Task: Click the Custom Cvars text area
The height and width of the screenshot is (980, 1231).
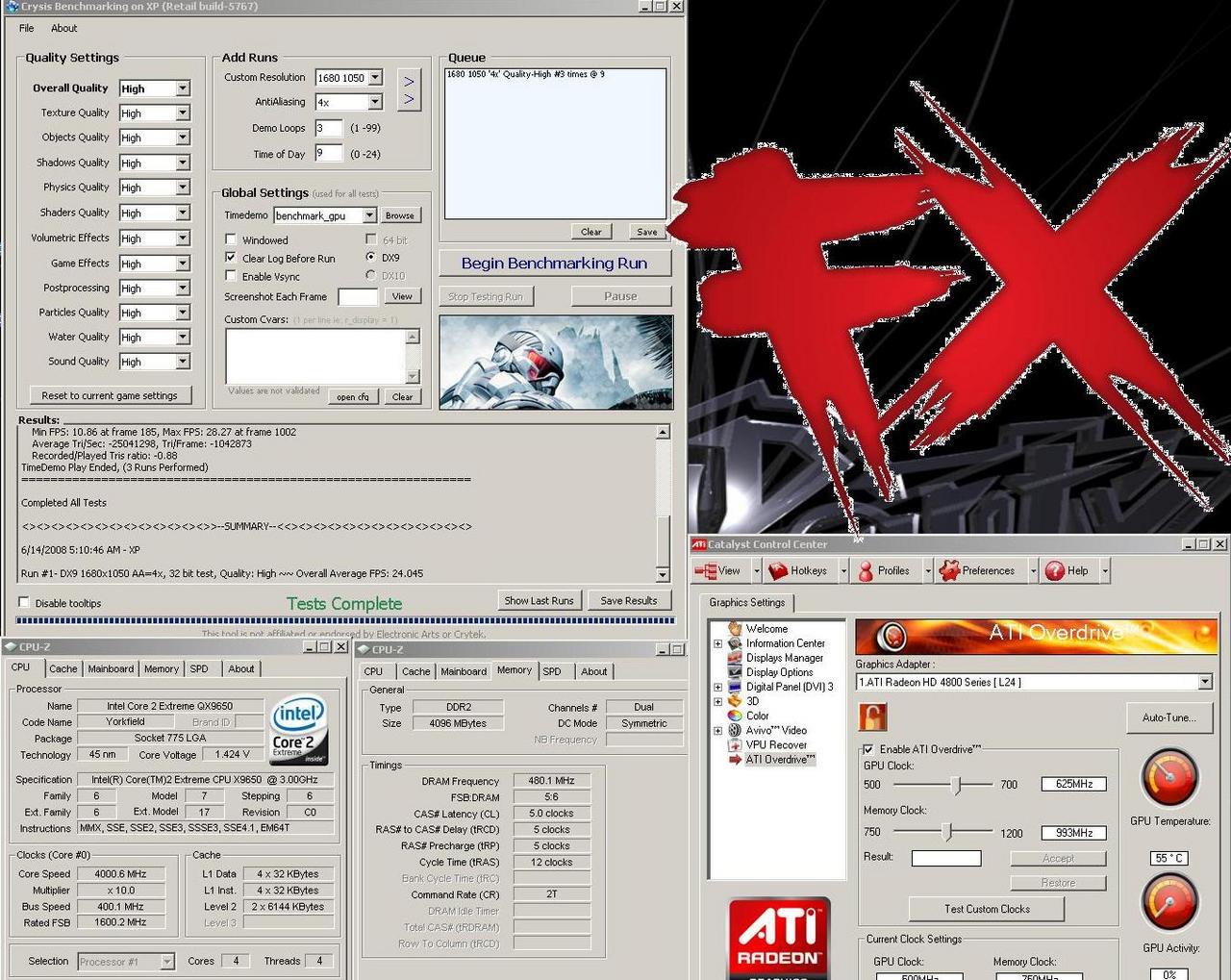Action: click(315, 356)
